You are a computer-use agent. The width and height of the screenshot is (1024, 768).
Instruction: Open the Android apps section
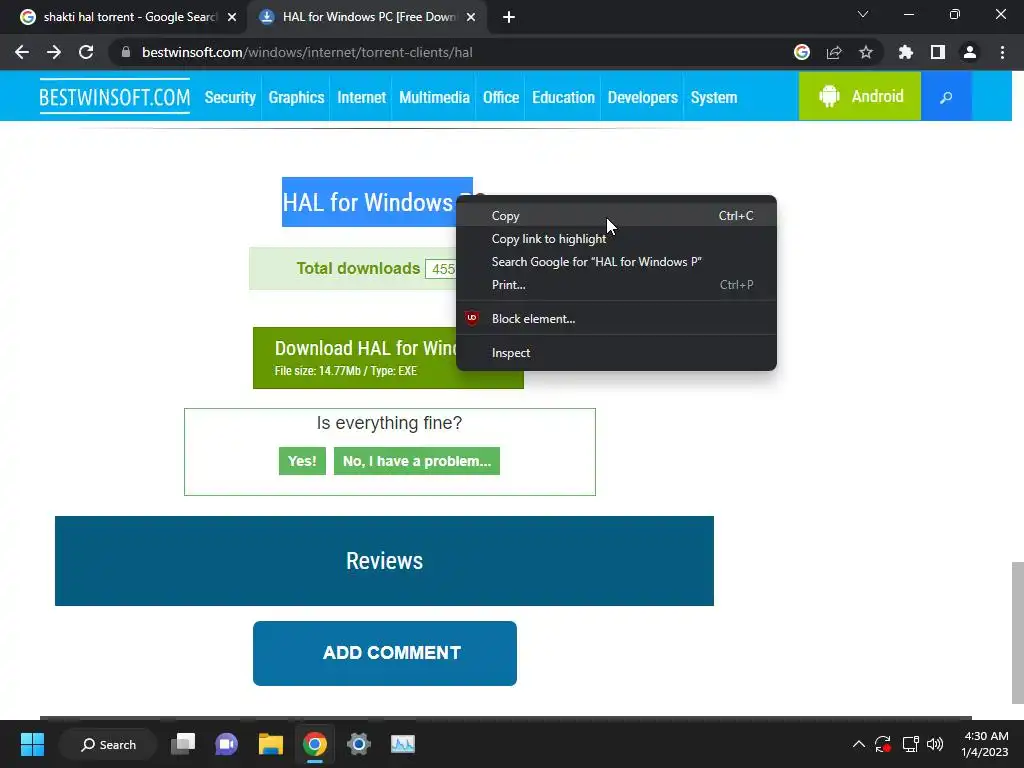859,96
